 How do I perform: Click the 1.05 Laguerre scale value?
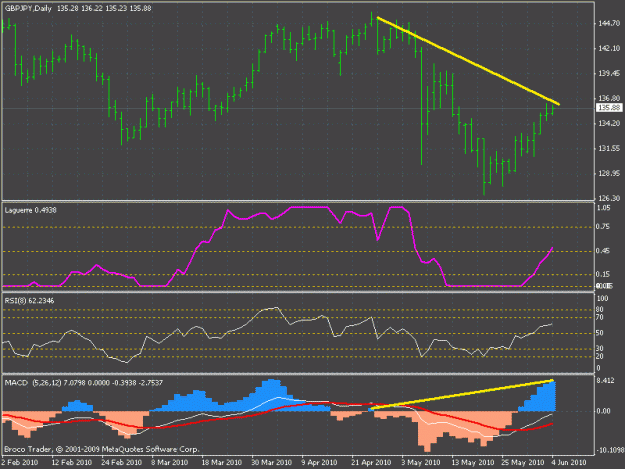603,208
